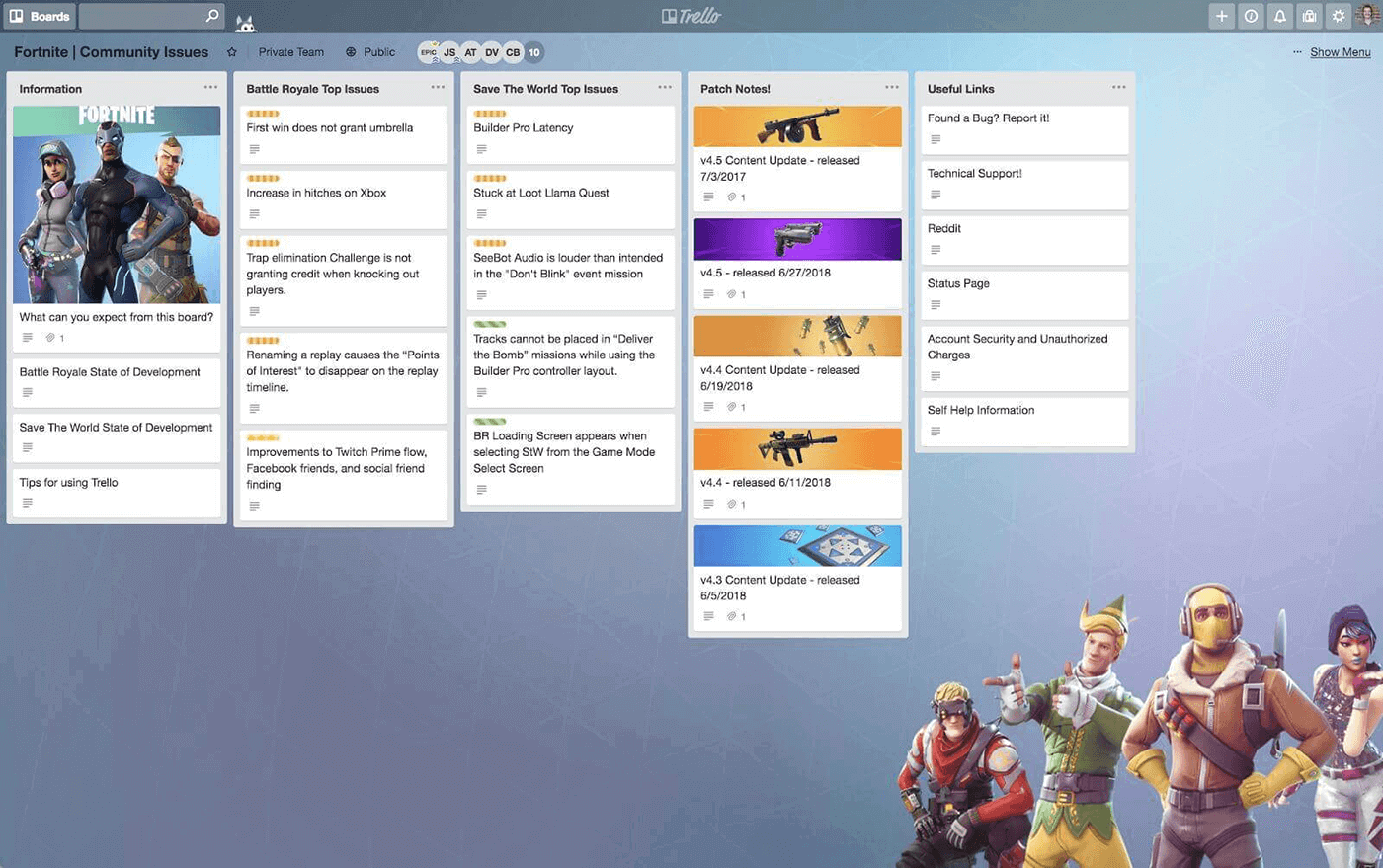This screenshot has width=1383, height=868.
Task: Open the info icon in header
Action: [1251, 16]
